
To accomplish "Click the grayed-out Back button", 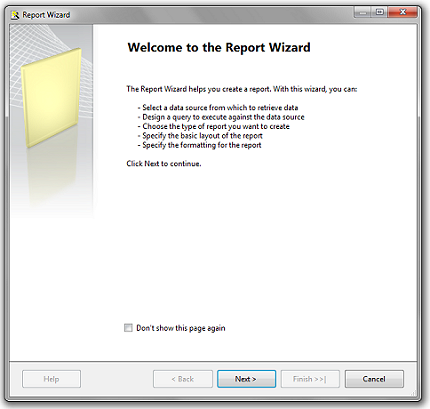I will [x=183, y=379].
